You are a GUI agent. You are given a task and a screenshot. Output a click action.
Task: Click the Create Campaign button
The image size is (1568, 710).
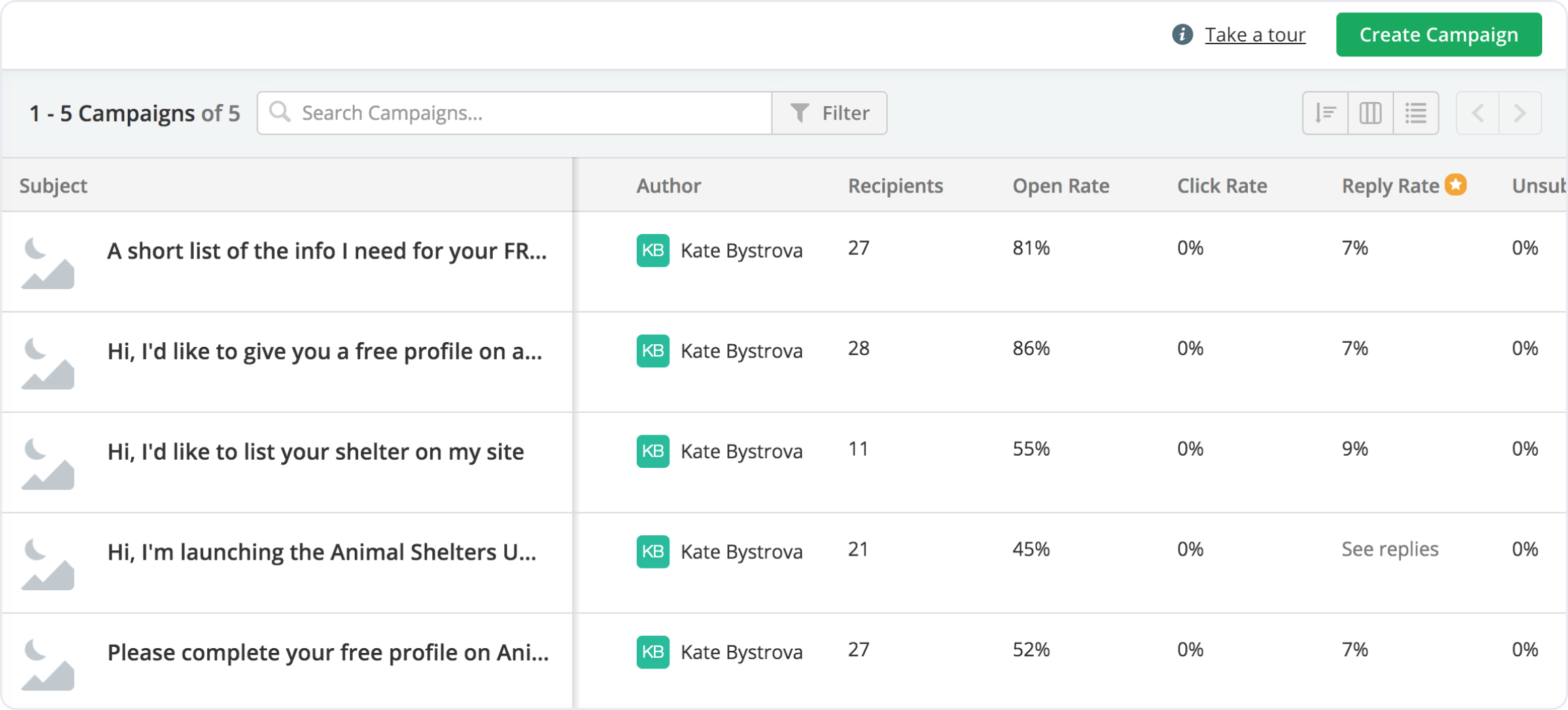pos(1438,35)
